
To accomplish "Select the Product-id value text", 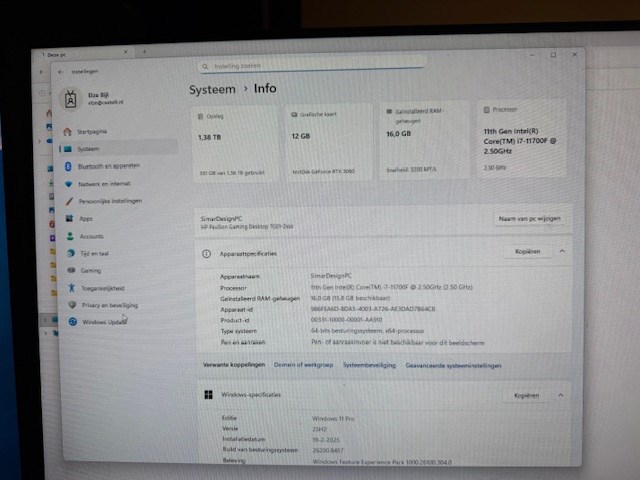I will (x=346, y=320).
